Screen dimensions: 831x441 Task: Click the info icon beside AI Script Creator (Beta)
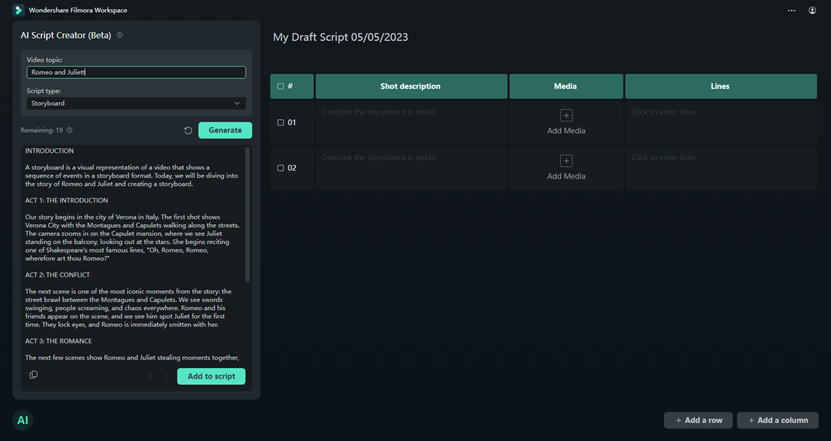pyautogui.click(x=120, y=35)
